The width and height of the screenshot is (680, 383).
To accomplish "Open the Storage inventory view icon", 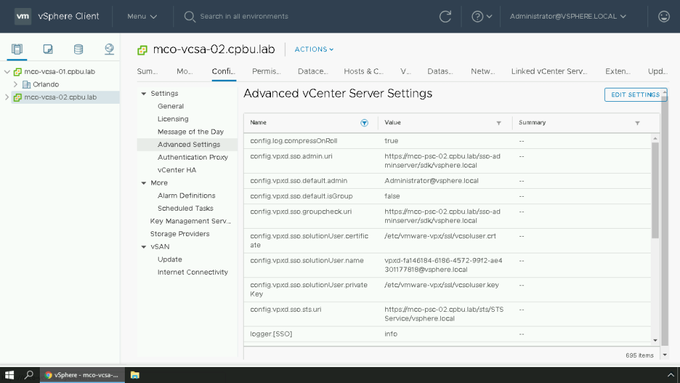I will 78,49.
